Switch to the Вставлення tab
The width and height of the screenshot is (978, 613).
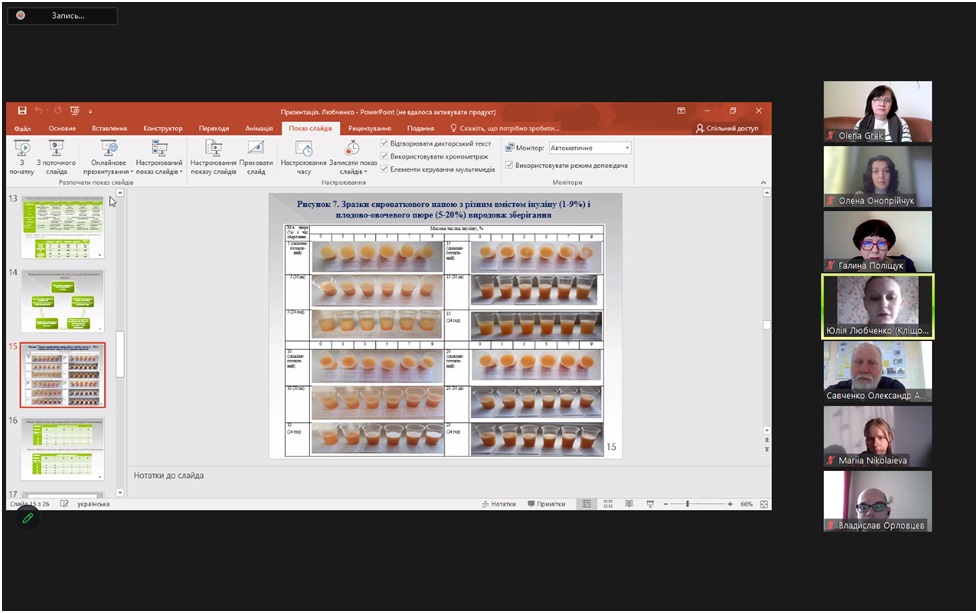[x=109, y=128]
